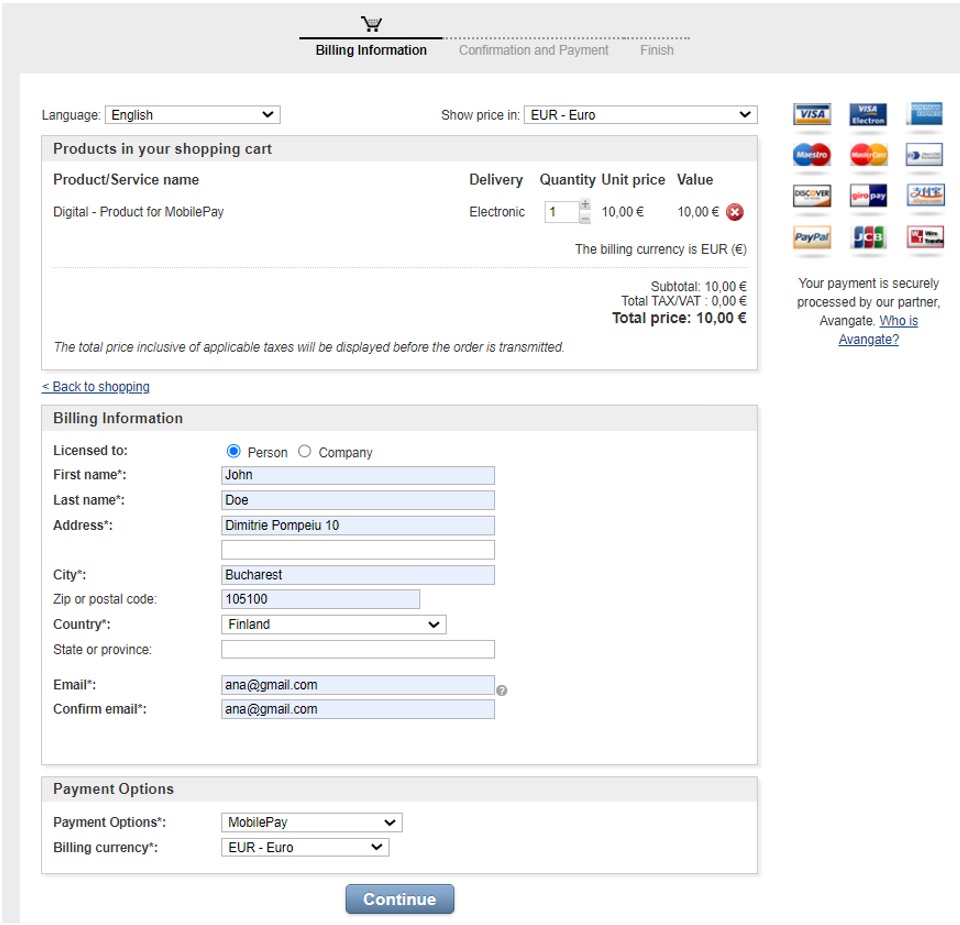The width and height of the screenshot is (960, 925).
Task: Click the JCB payment icon
Action: coord(867,237)
